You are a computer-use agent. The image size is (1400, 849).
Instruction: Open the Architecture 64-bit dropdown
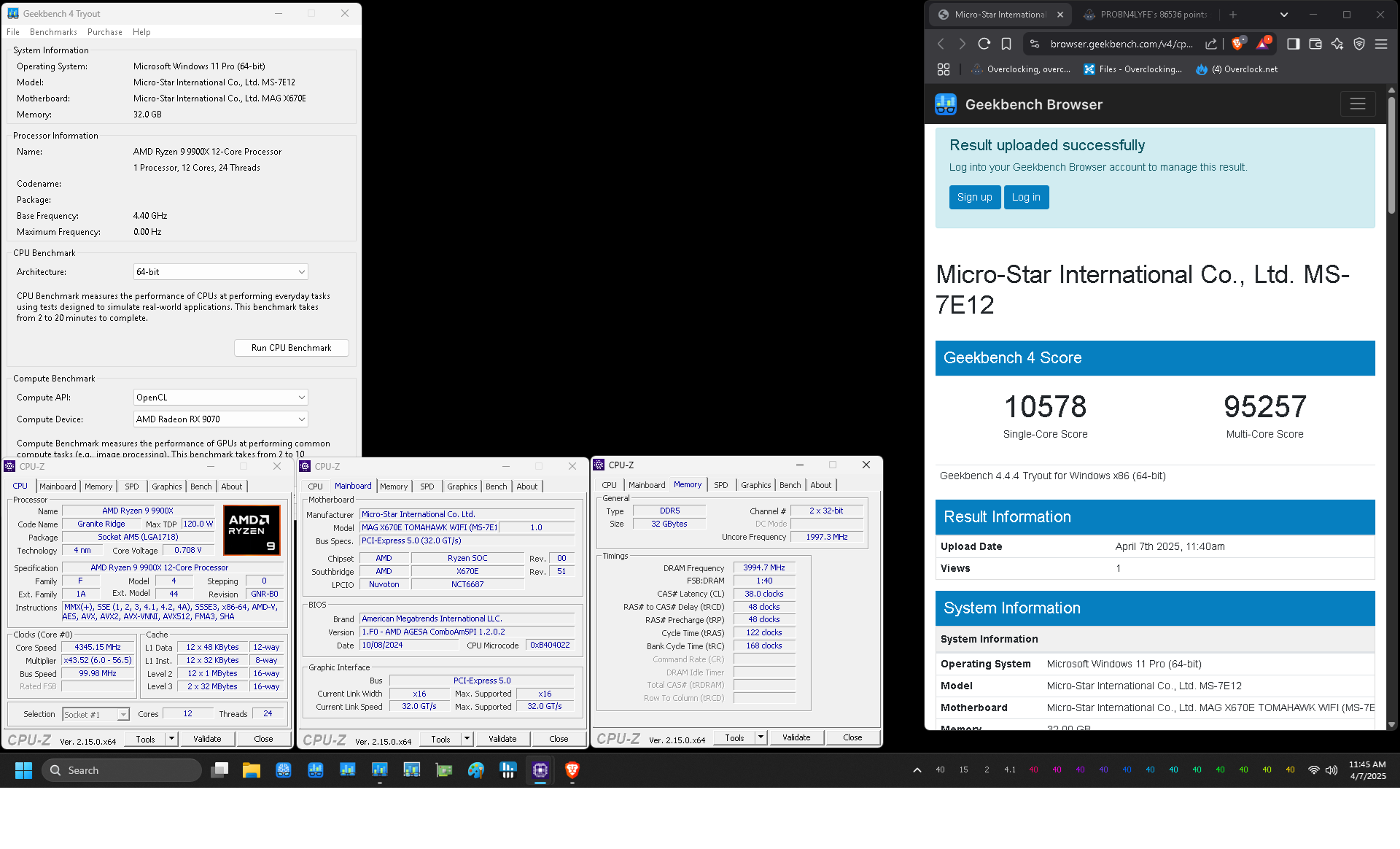tap(220, 272)
